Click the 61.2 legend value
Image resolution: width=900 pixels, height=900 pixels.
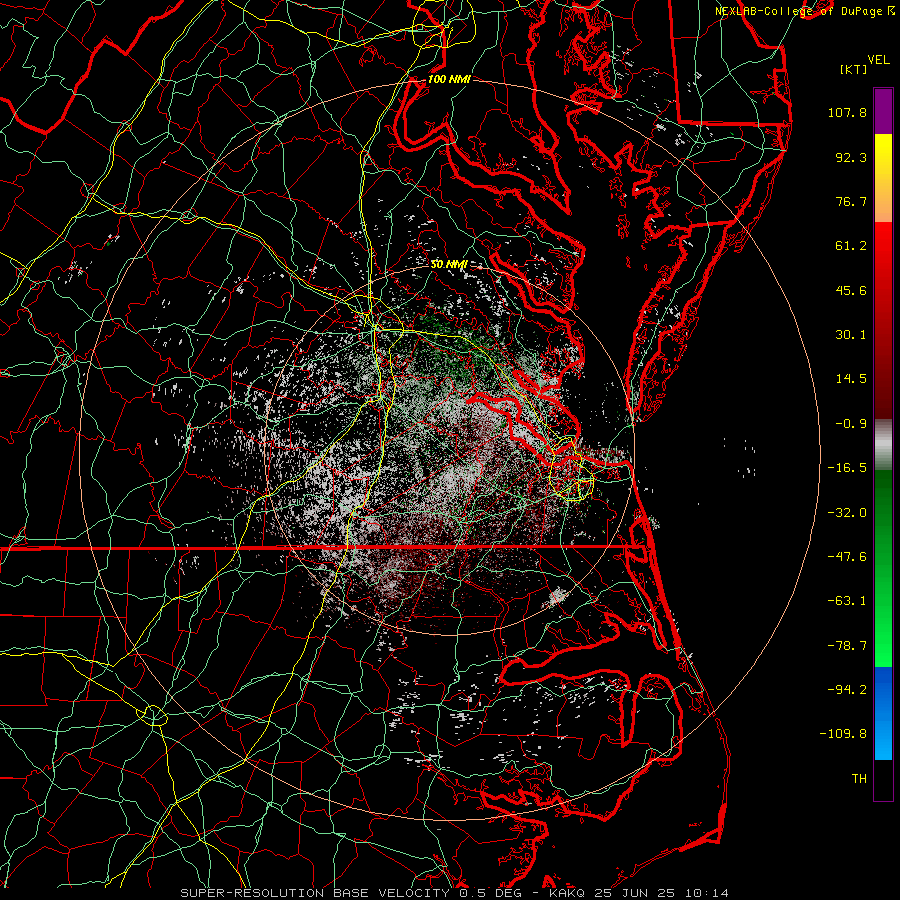(851, 246)
